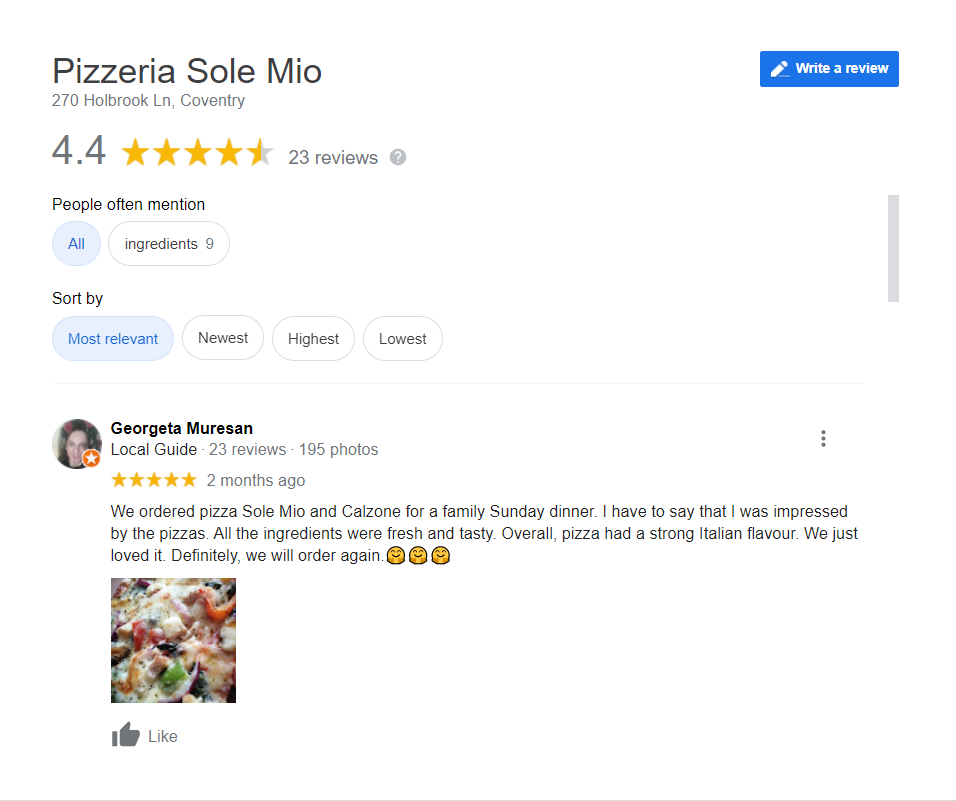
Task: Open the pizza photo thumbnail
Action: (x=173, y=641)
